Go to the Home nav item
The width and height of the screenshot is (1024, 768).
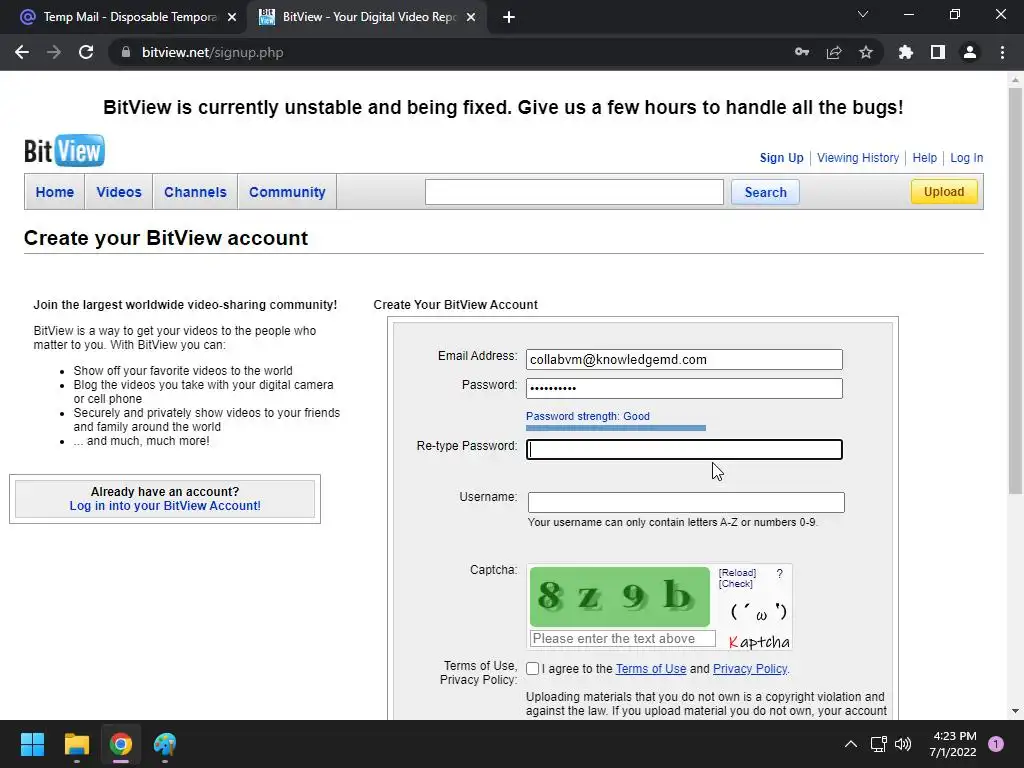pos(55,192)
